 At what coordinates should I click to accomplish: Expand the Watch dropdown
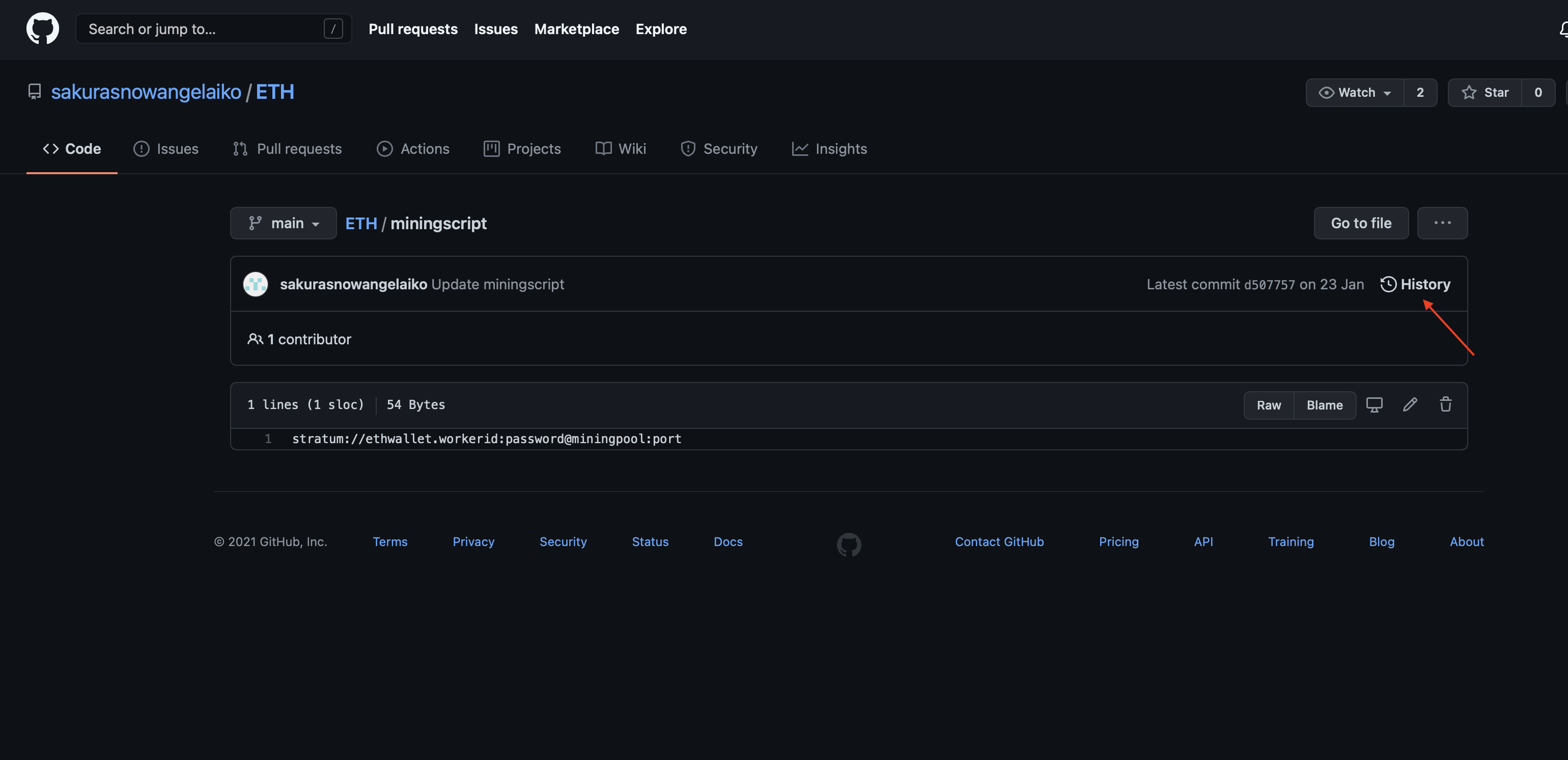pos(1355,93)
